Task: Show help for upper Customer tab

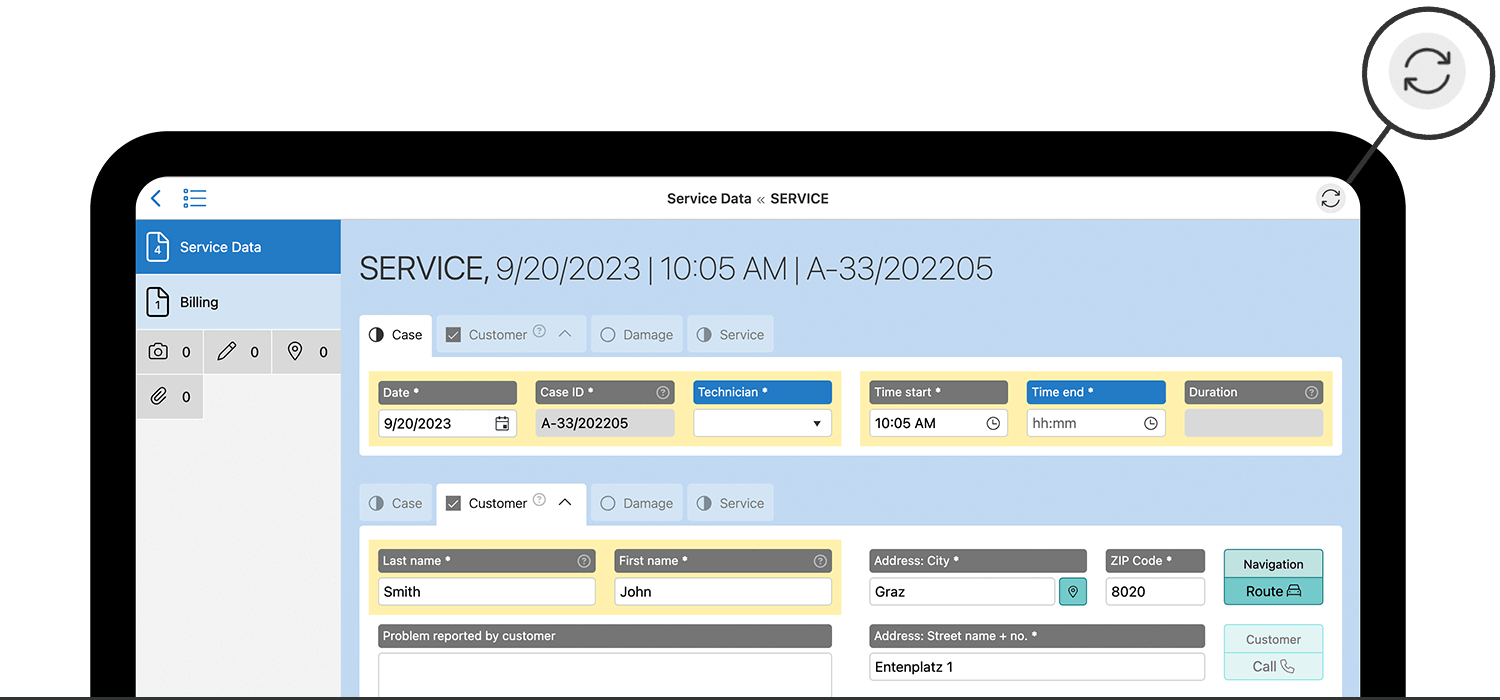Action: [539, 331]
